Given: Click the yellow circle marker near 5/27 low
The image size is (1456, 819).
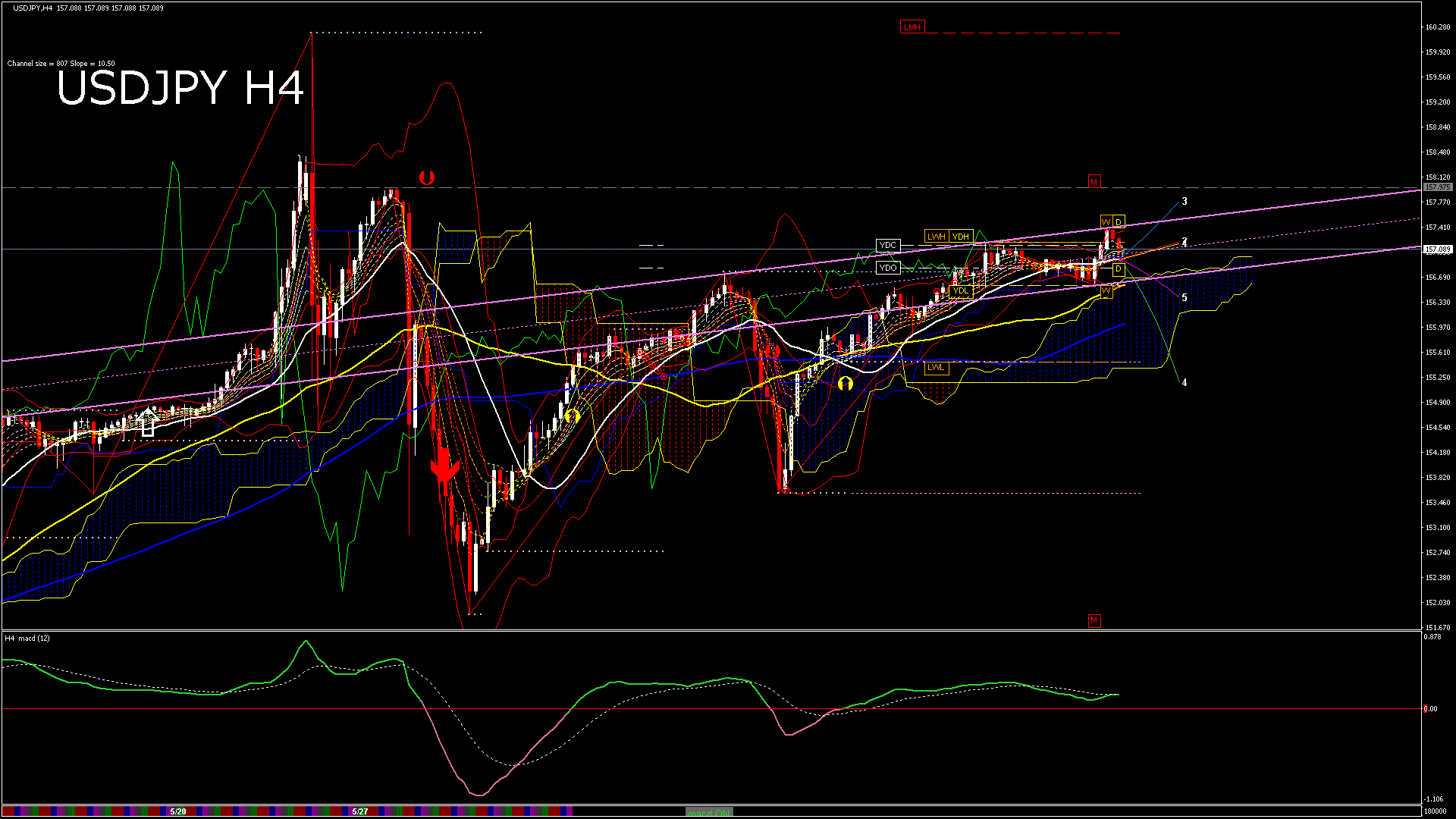Looking at the screenshot, I should (x=573, y=416).
